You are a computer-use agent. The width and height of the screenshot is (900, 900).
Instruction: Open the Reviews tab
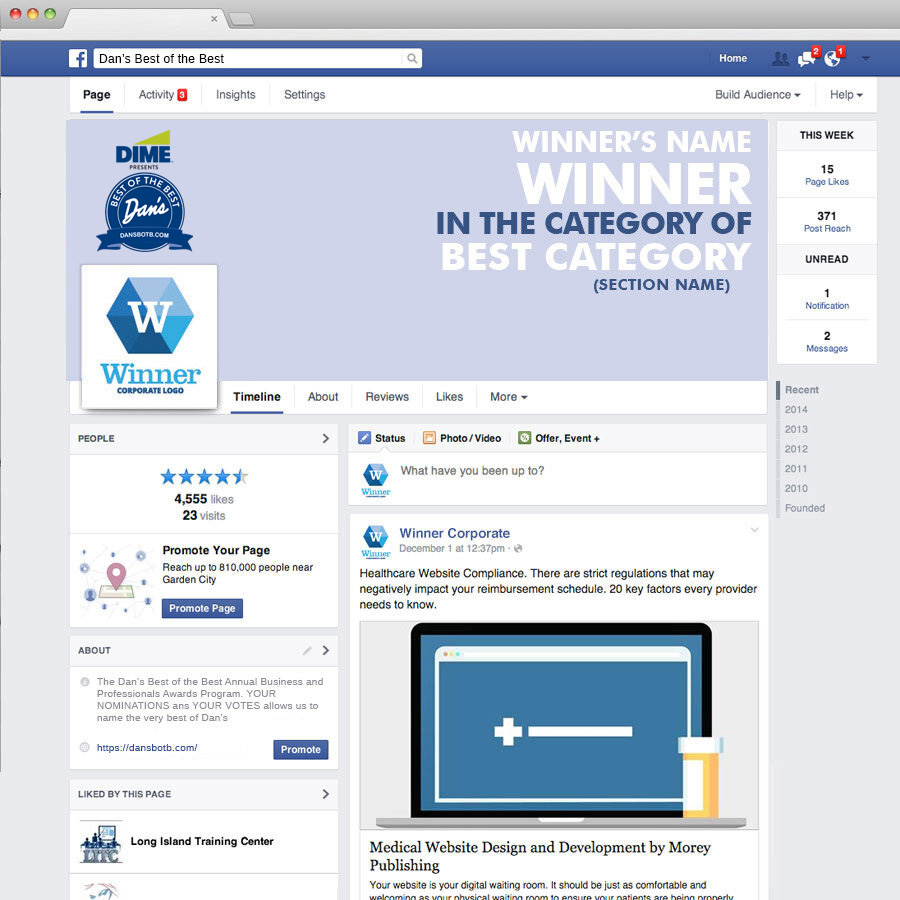[387, 397]
